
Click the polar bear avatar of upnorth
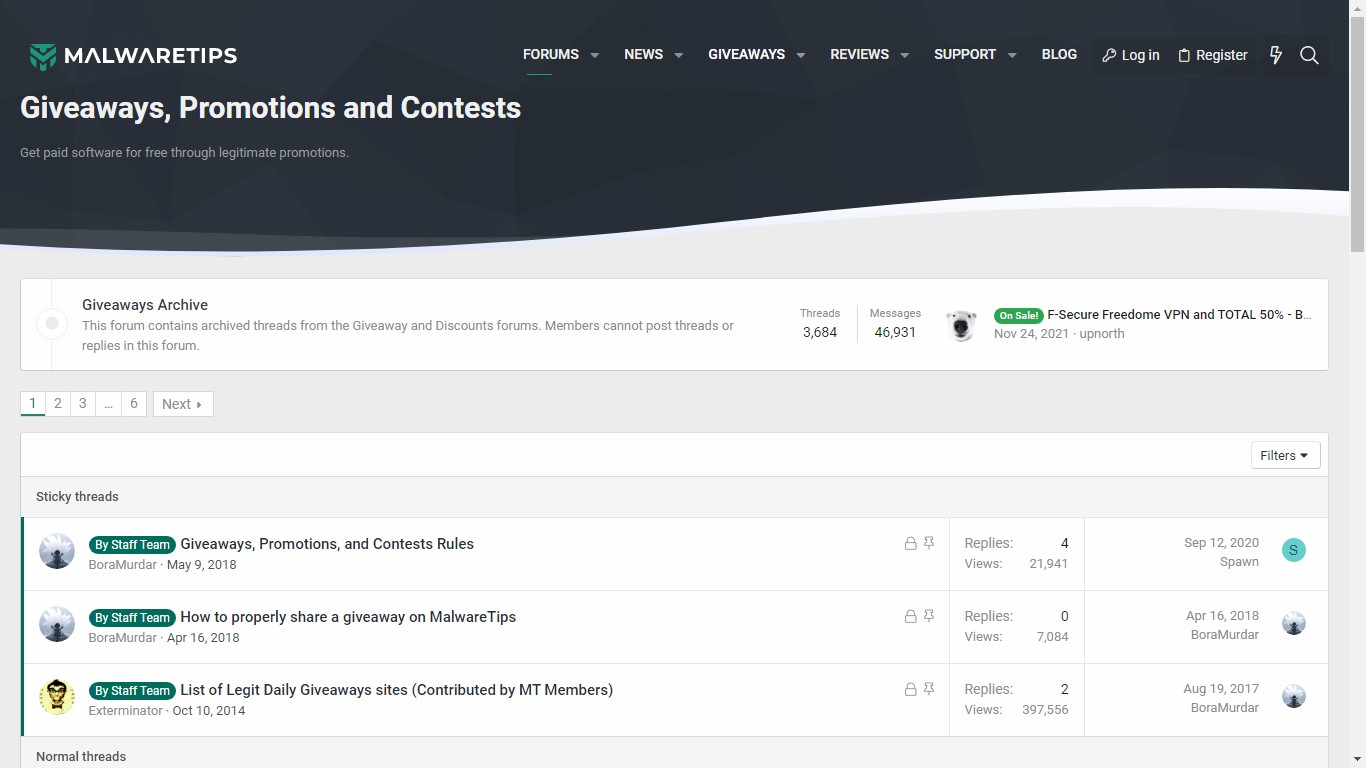962,324
